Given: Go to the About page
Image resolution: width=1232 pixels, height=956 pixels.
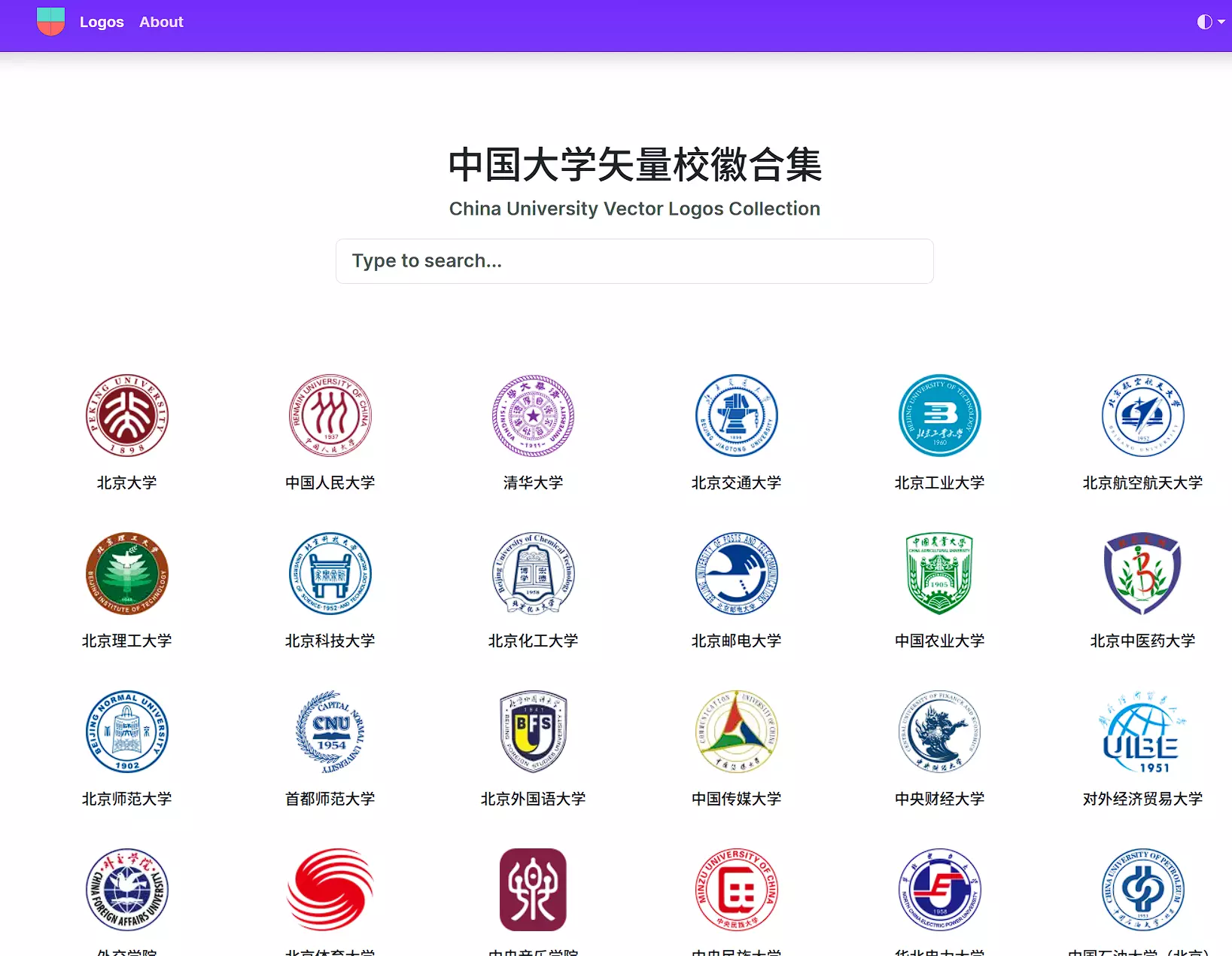Looking at the screenshot, I should click(x=161, y=22).
